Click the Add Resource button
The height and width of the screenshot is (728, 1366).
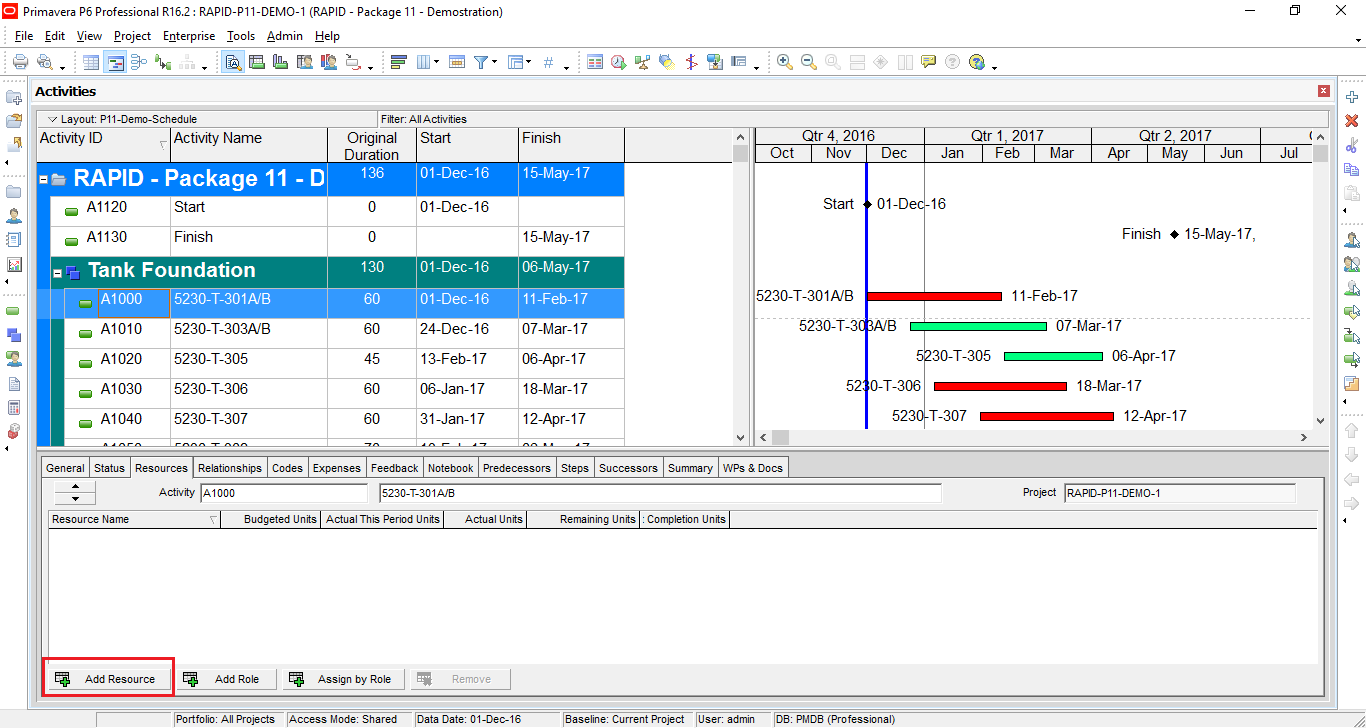click(107, 678)
